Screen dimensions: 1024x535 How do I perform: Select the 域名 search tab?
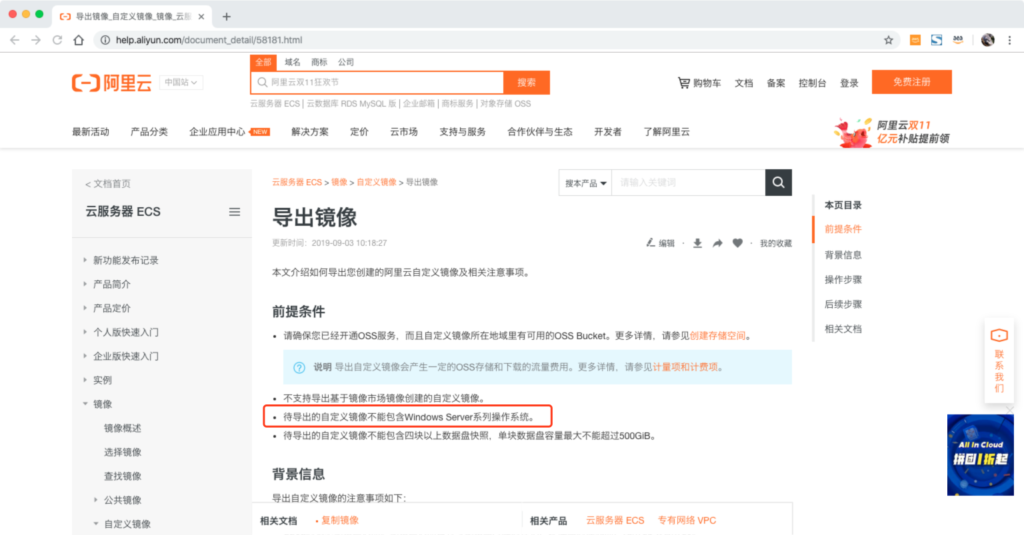coord(292,62)
